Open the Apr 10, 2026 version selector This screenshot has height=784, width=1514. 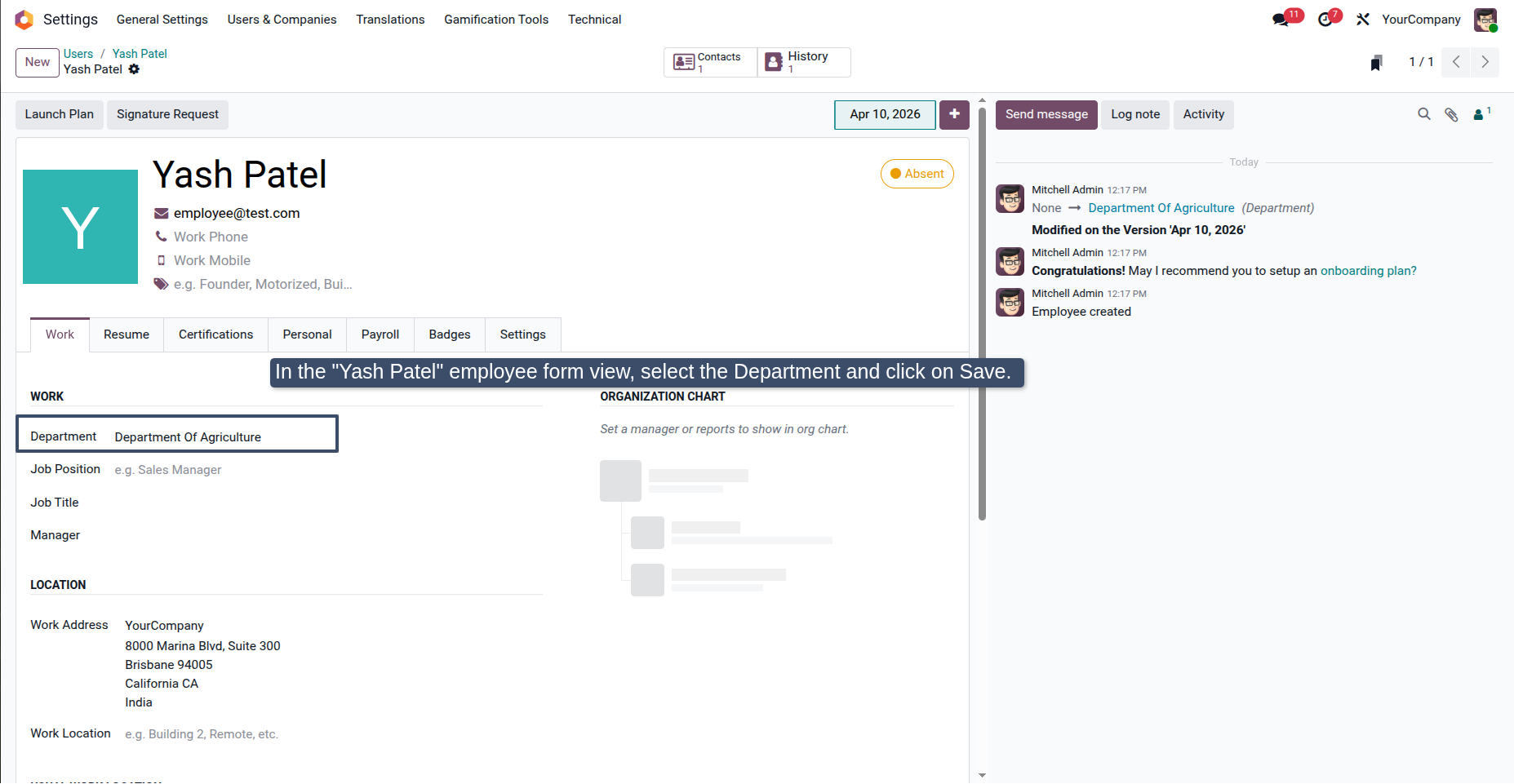[x=885, y=114]
